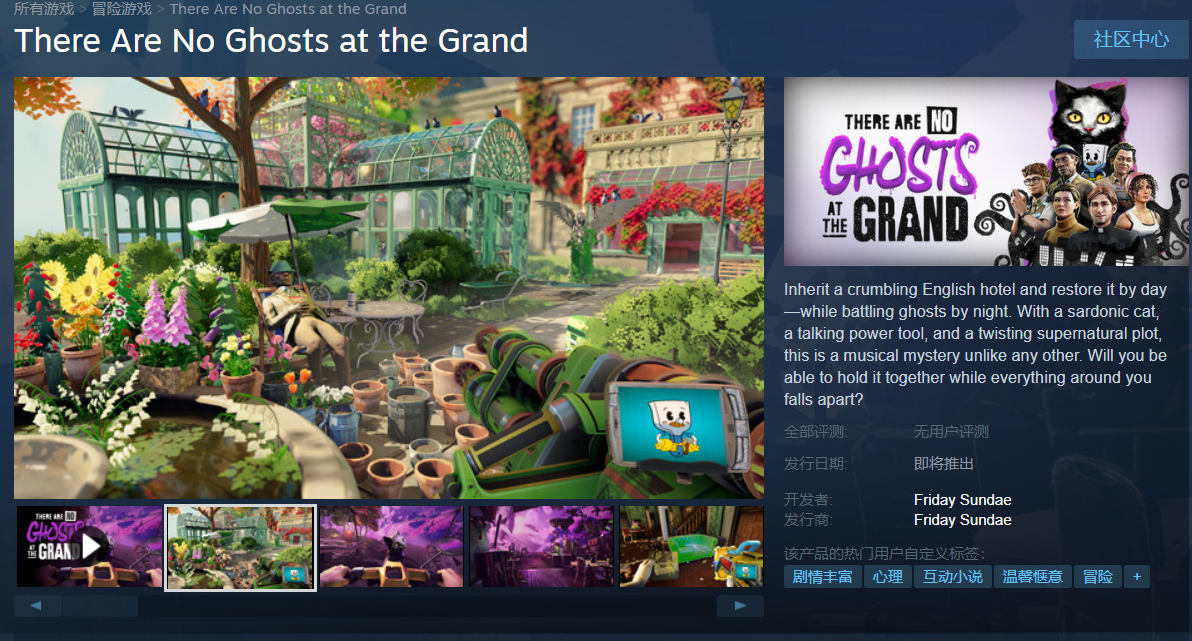Open the 剧情丰富 tag

pyautogui.click(x=823, y=576)
